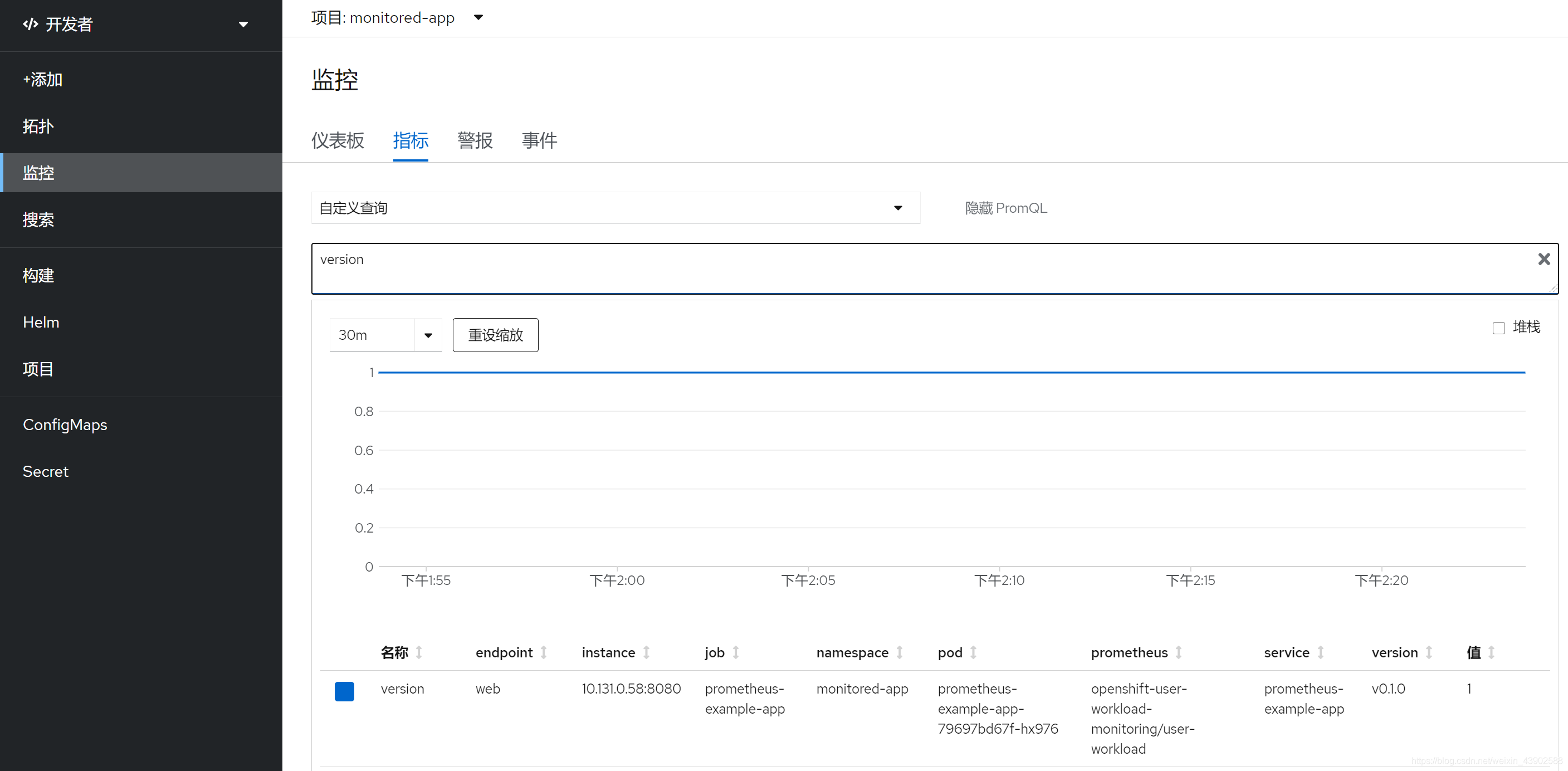Sort table by 名称 column icon

tap(419, 653)
